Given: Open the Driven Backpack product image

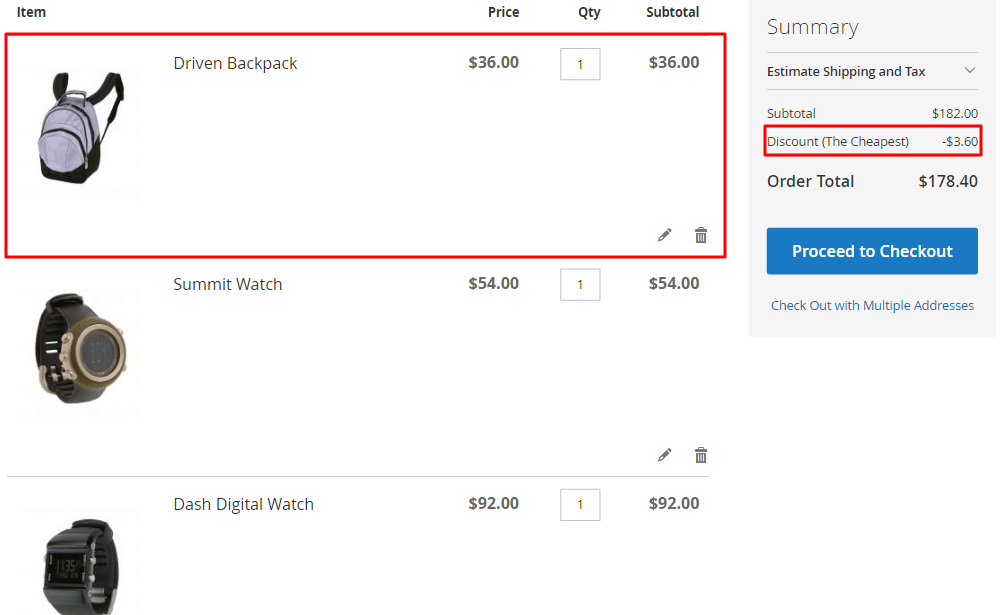Looking at the screenshot, I should pos(80,127).
